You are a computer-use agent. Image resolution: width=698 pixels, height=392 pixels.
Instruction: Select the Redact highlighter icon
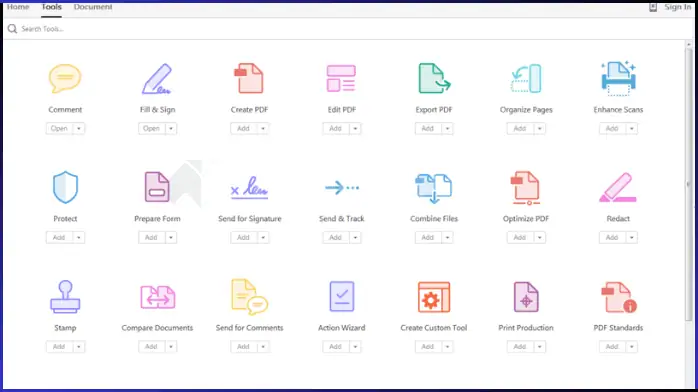(x=618, y=187)
